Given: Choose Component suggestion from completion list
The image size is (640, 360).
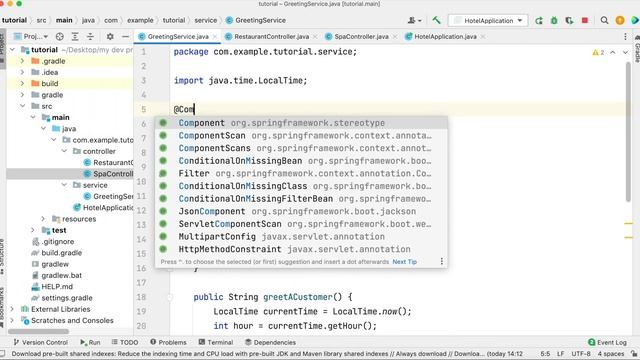Looking at the screenshot, I should [x=301, y=123].
